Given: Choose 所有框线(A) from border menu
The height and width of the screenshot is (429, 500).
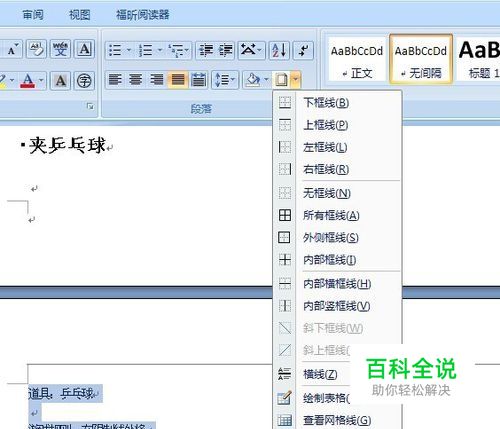Looking at the screenshot, I should [x=337, y=215].
